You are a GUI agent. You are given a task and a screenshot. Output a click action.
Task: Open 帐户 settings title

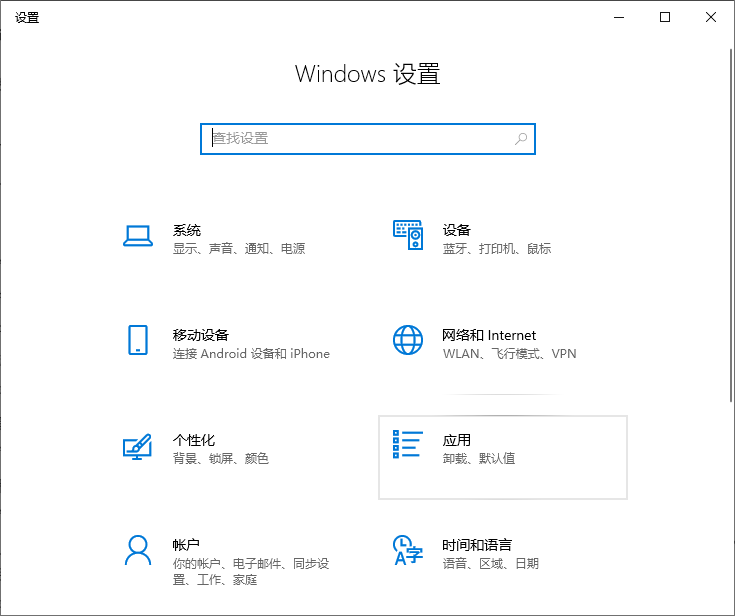[x=186, y=545]
